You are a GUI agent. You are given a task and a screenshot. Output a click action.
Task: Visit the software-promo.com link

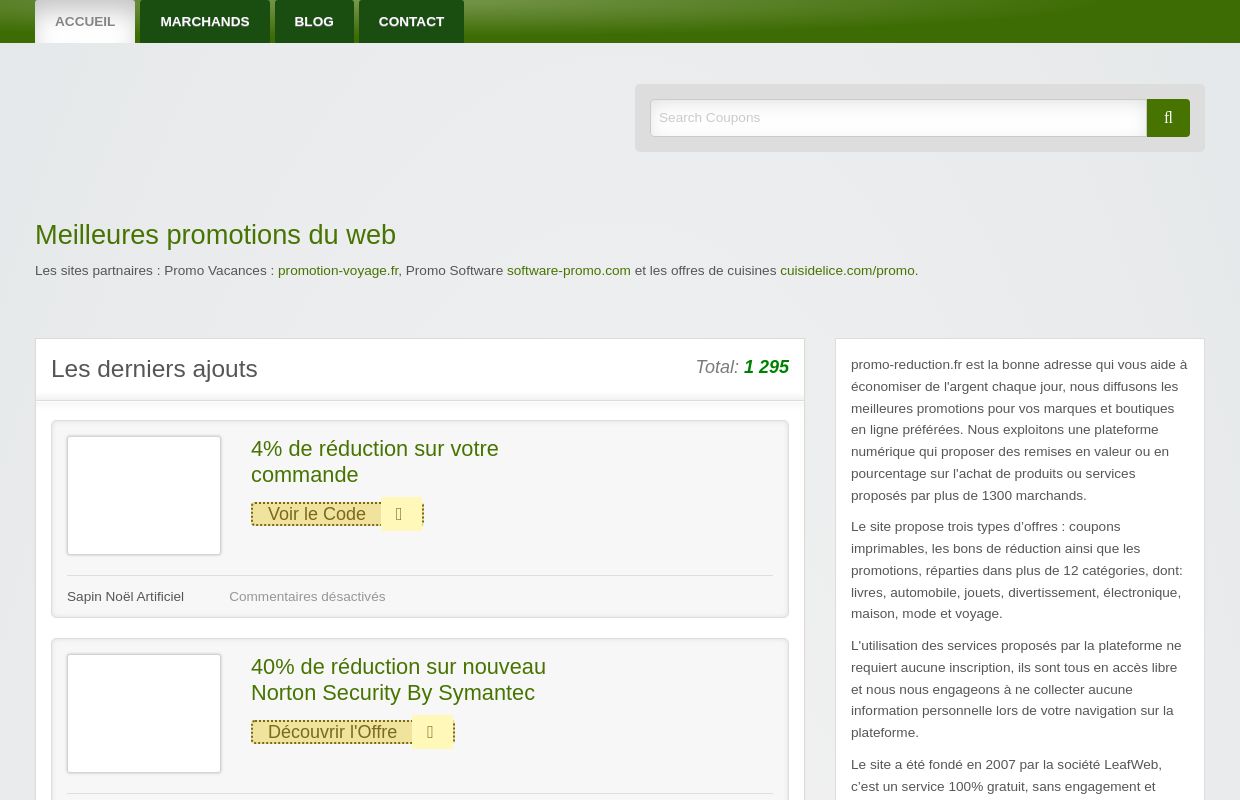tap(568, 270)
